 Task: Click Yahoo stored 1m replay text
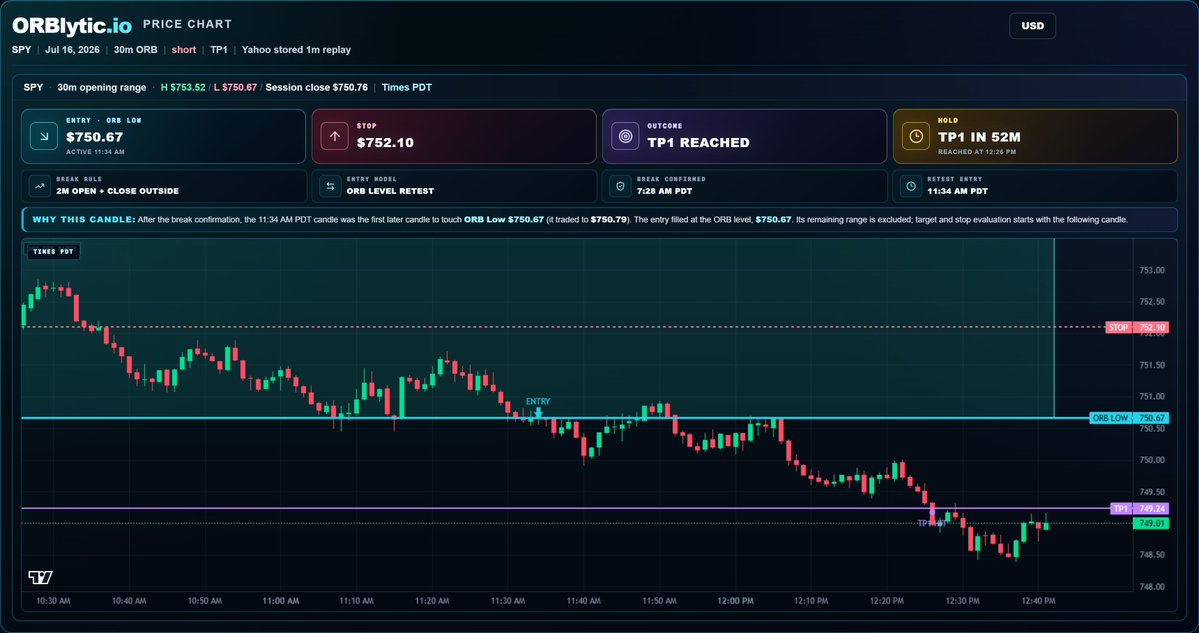[296, 50]
